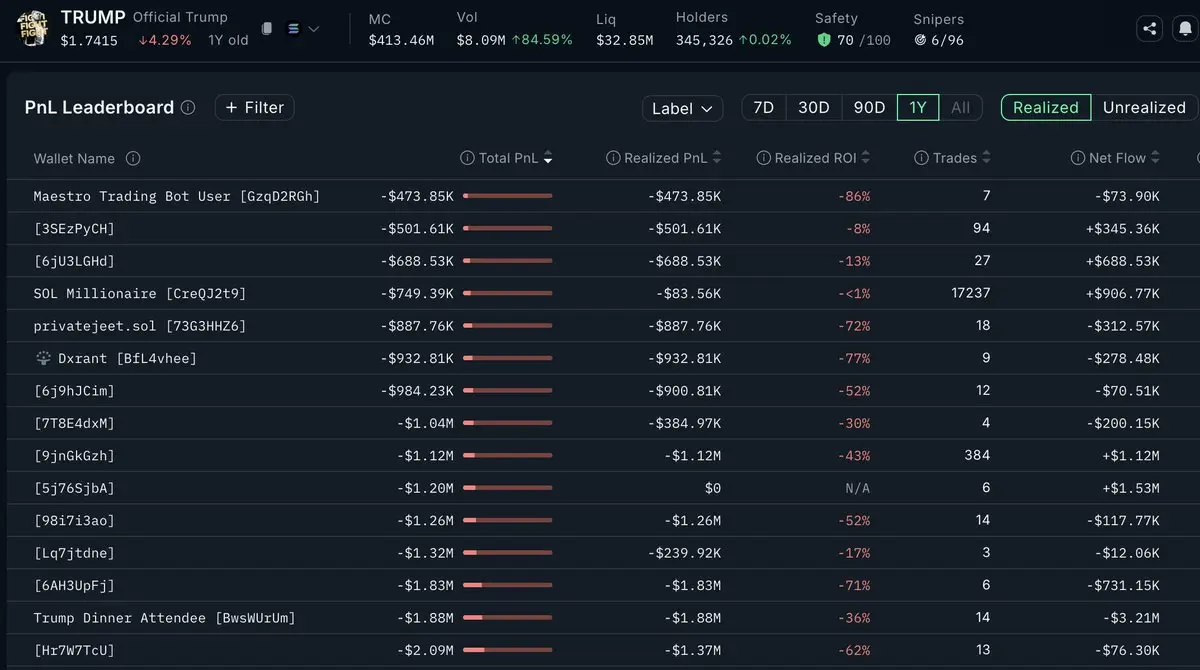Open the share icon button
This screenshot has height=670, width=1200.
[1149, 29]
